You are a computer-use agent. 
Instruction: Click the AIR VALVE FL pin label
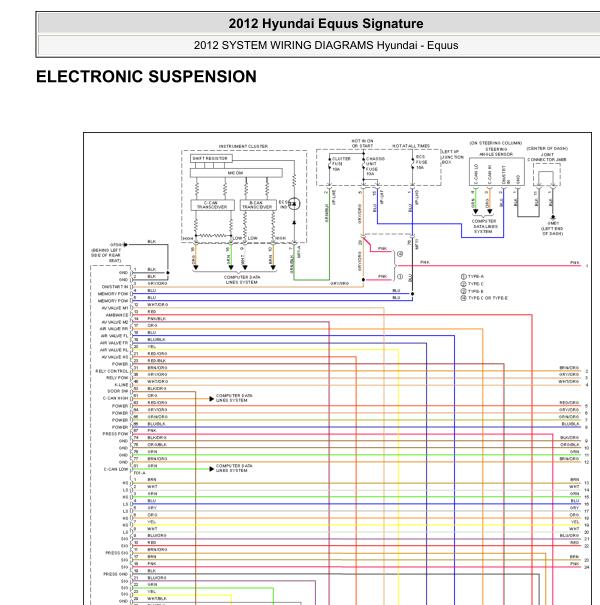tap(114, 336)
